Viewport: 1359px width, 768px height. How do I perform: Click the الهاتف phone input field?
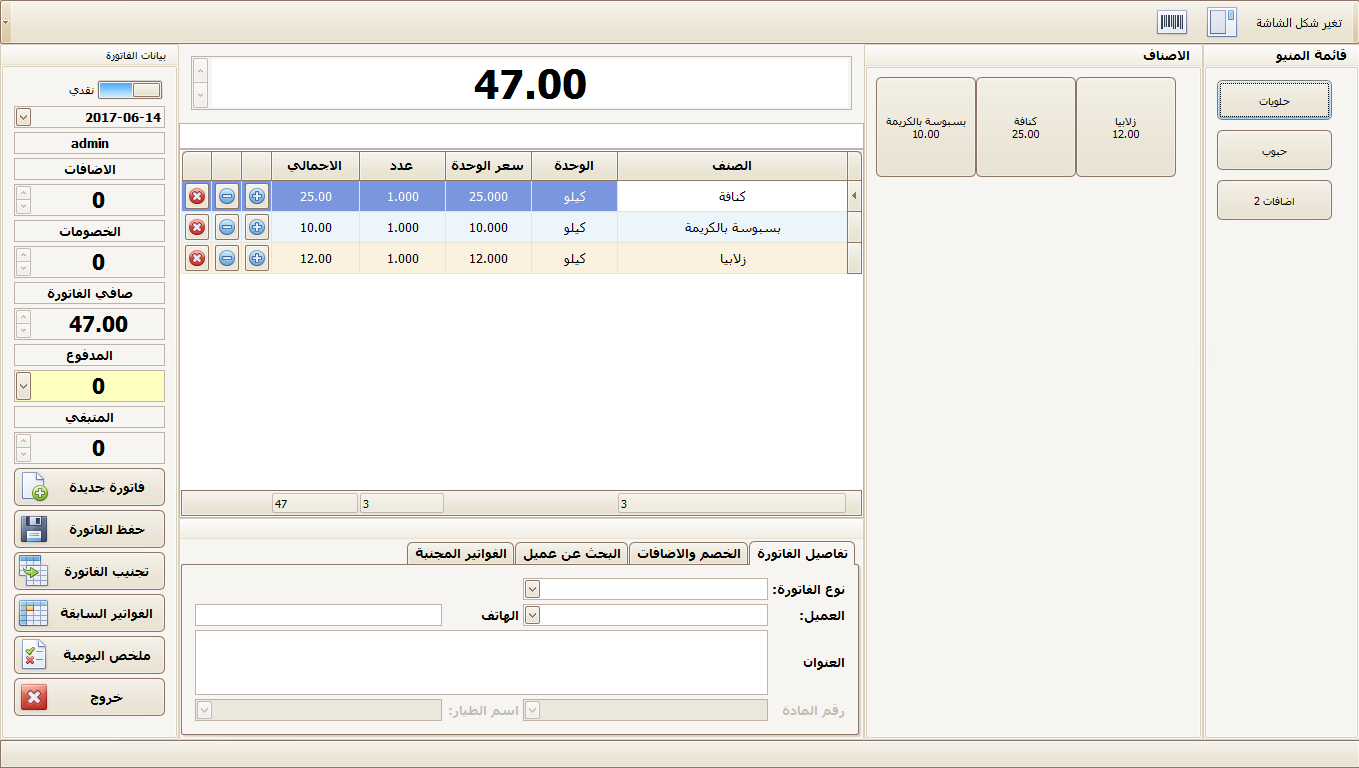click(318, 615)
